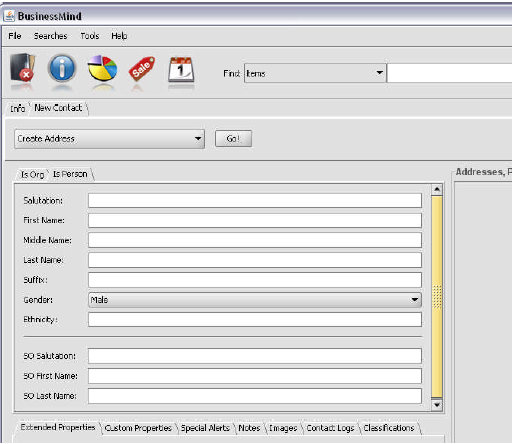Open the Tools menu
The image size is (513, 444).
90,36
